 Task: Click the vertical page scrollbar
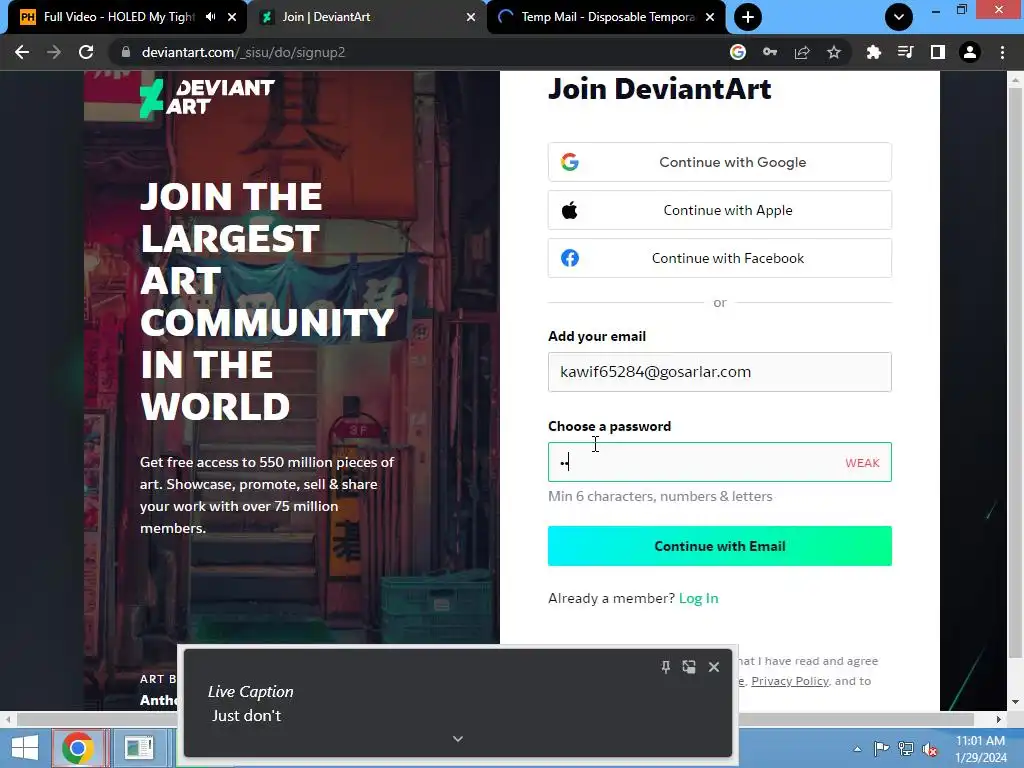tap(1015, 372)
